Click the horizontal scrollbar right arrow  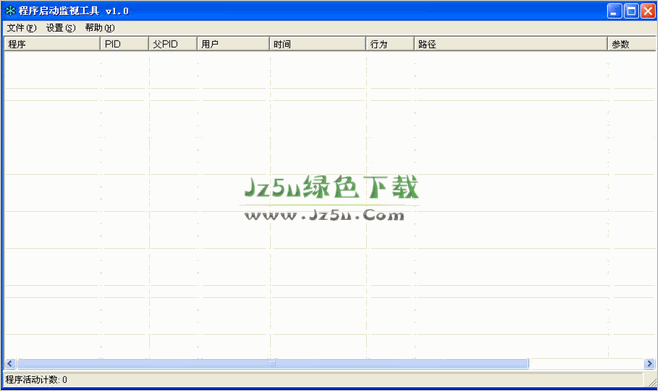[649, 364]
